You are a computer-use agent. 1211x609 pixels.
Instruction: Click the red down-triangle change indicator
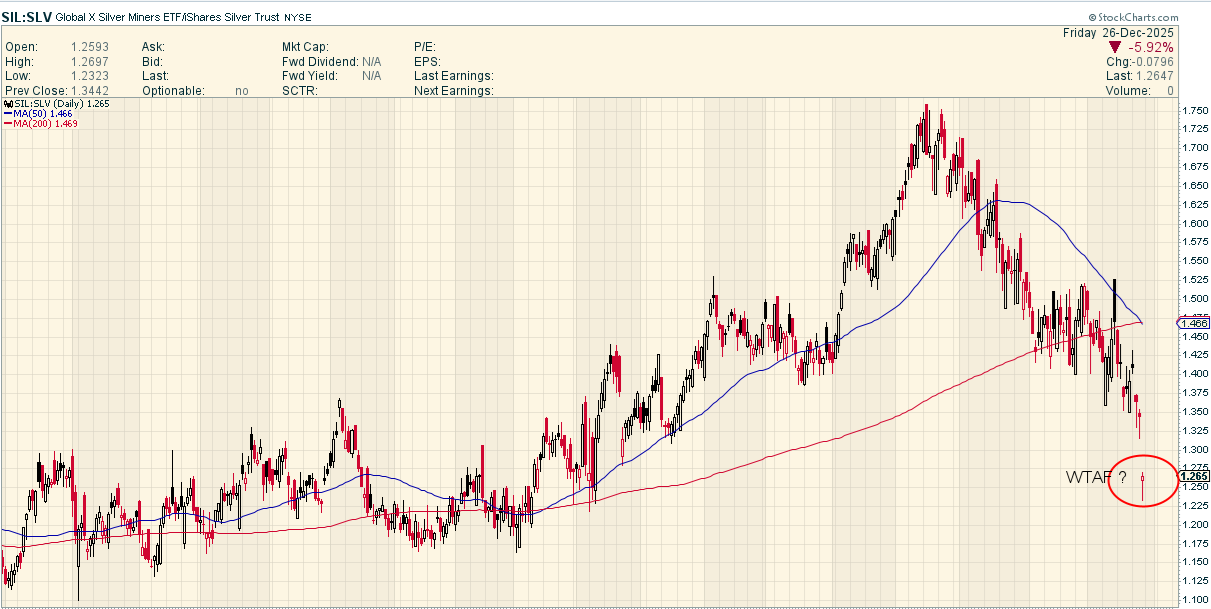point(1114,47)
